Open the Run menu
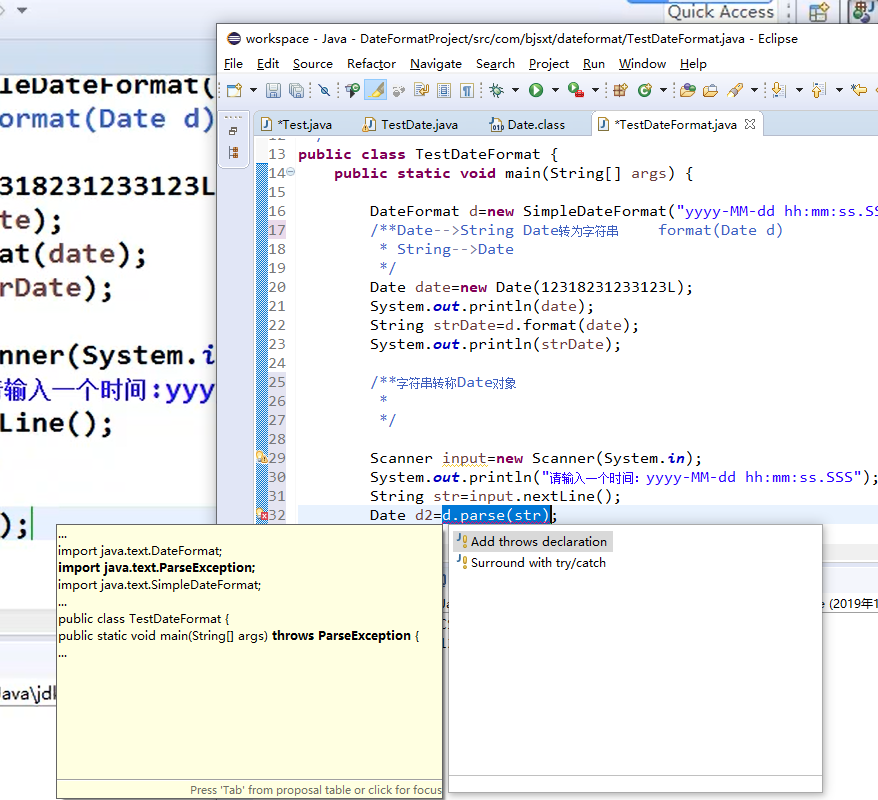 pyautogui.click(x=594, y=64)
